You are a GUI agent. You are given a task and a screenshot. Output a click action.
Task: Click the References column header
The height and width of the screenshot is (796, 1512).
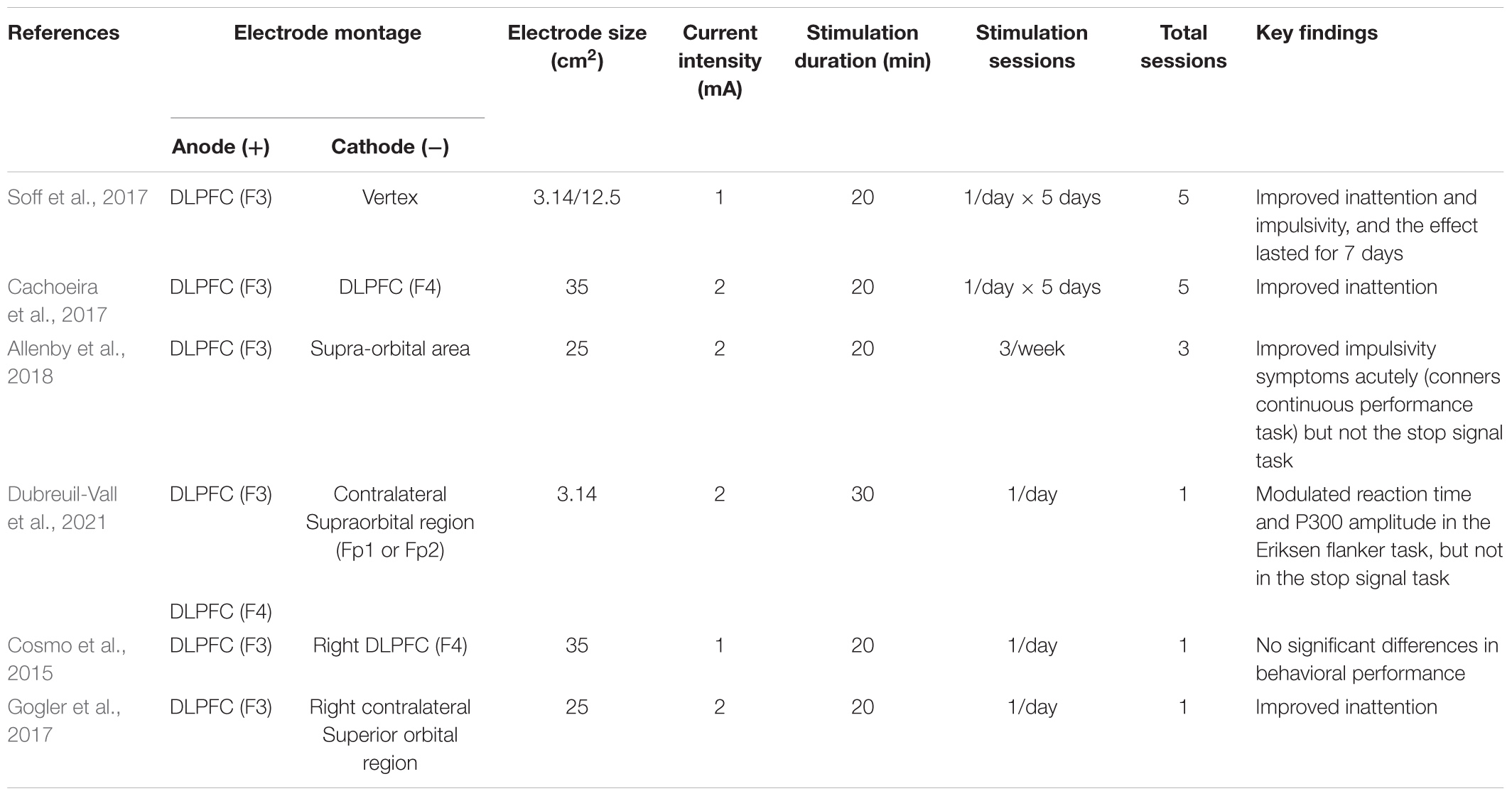(63, 33)
